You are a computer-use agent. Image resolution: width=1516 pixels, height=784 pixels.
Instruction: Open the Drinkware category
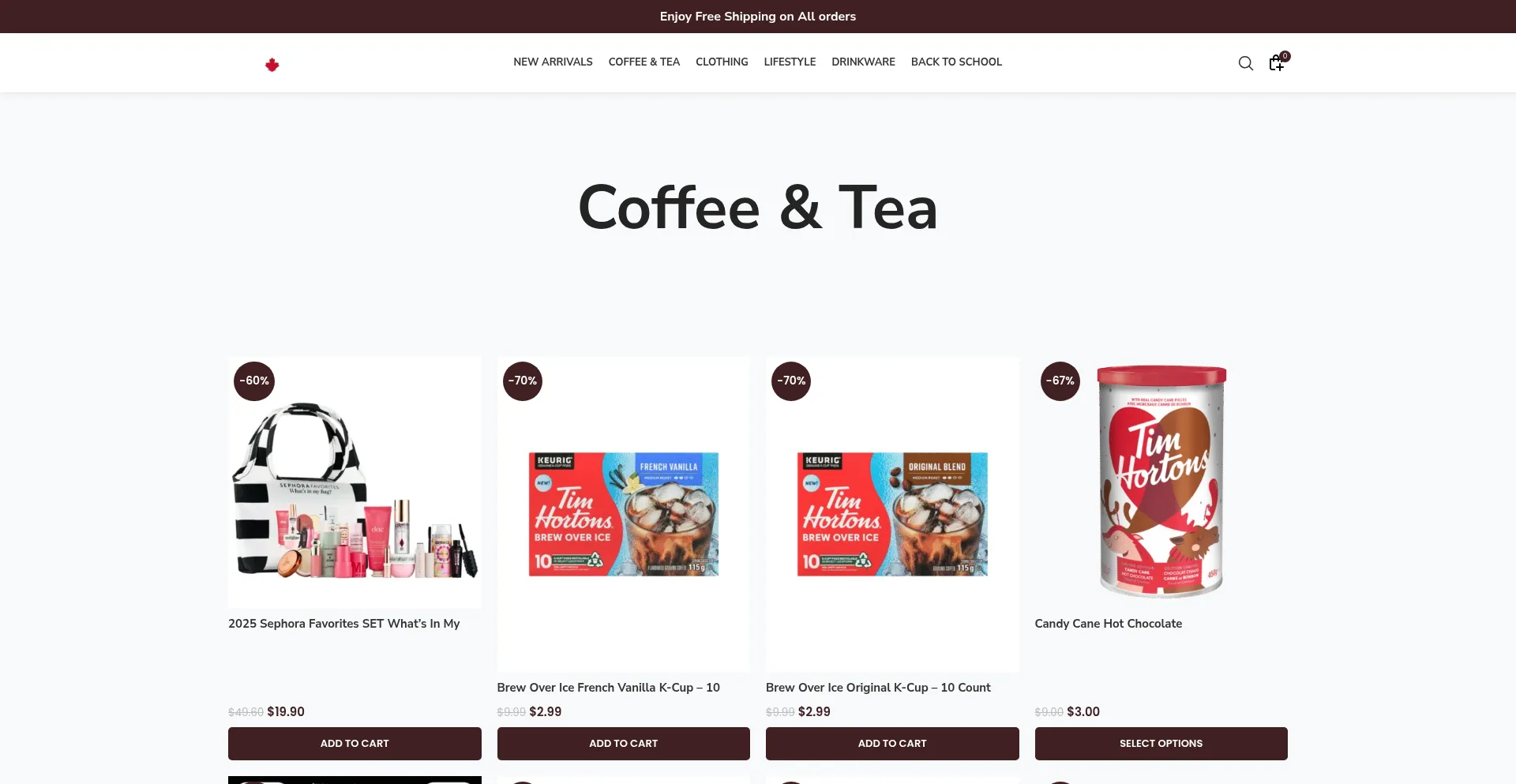point(863,62)
